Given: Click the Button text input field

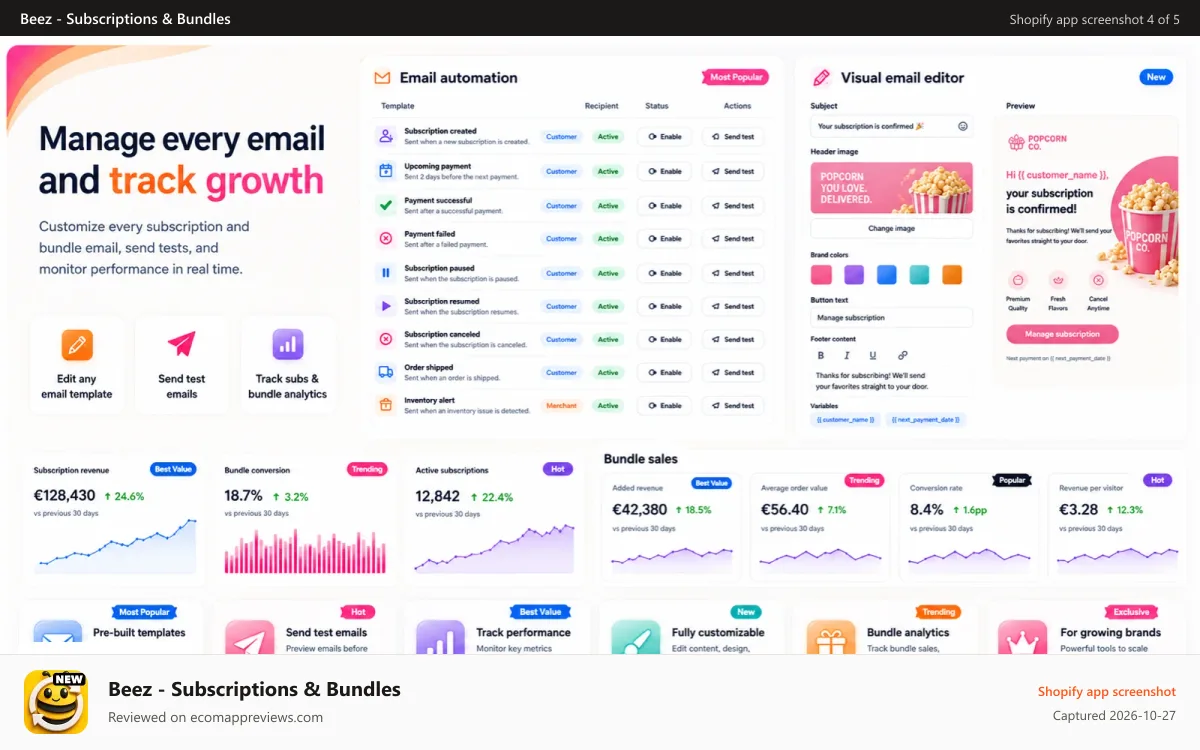Looking at the screenshot, I should point(891,317).
